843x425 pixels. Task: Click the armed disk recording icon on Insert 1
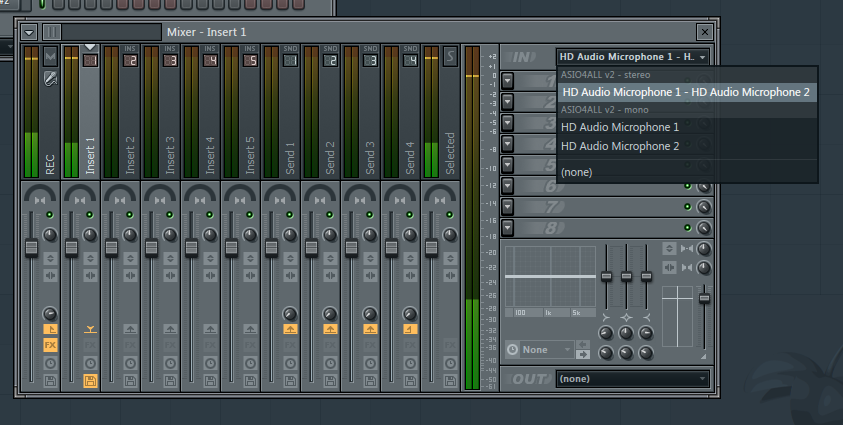click(x=90, y=380)
